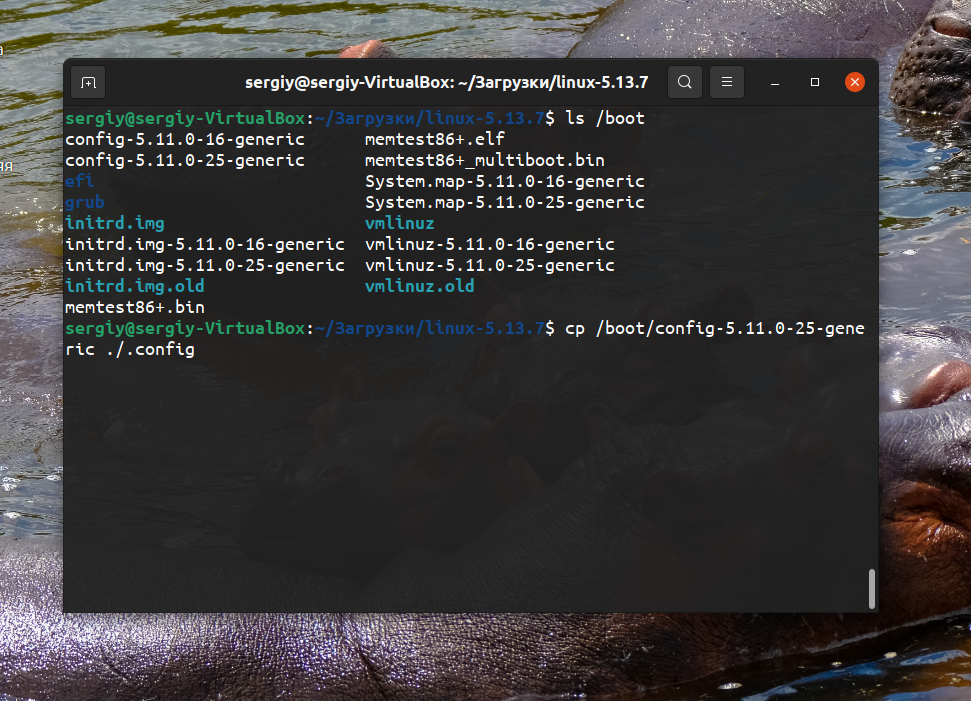Click memtest86+.bin file name
The height and width of the screenshot is (701, 971).
(134, 307)
